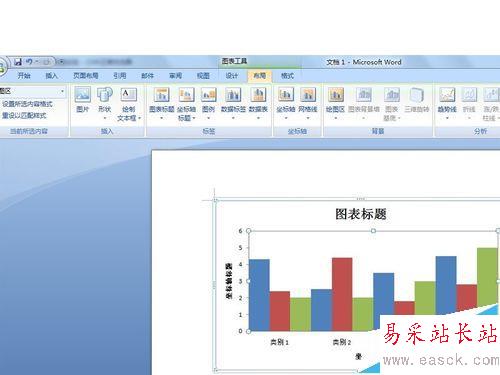Switch to the 开始 Home tab
The width and height of the screenshot is (500, 375).
[24, 76]
